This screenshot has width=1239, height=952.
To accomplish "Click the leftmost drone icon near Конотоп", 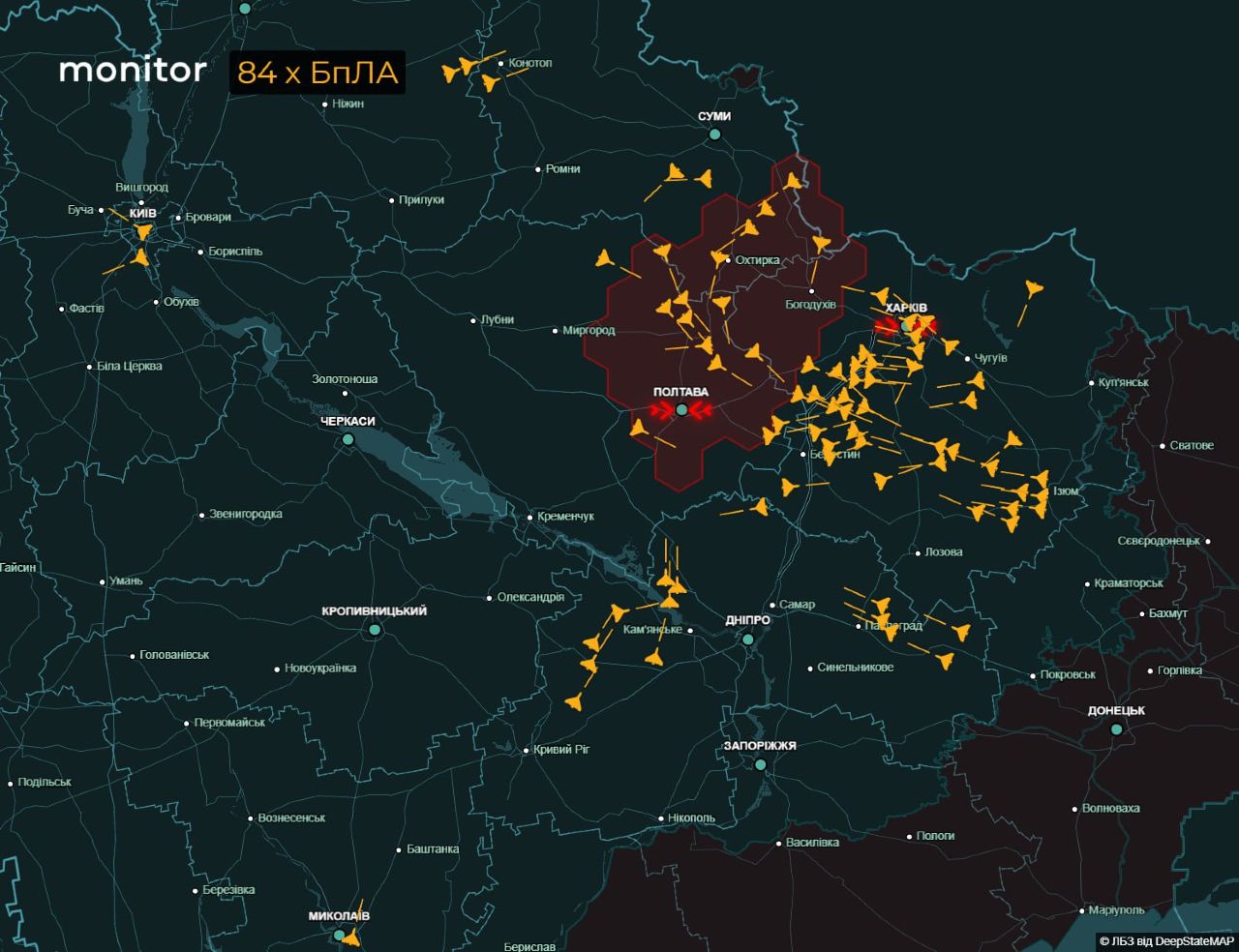I will 452,73.
